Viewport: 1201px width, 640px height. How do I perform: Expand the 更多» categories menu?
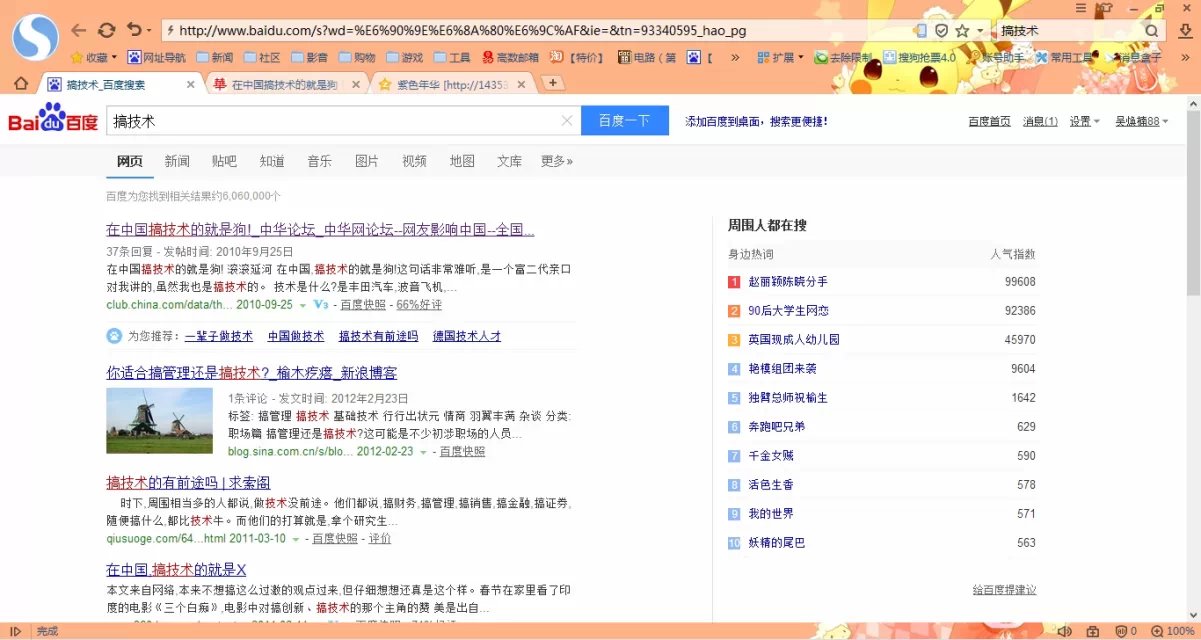[557, 161]
